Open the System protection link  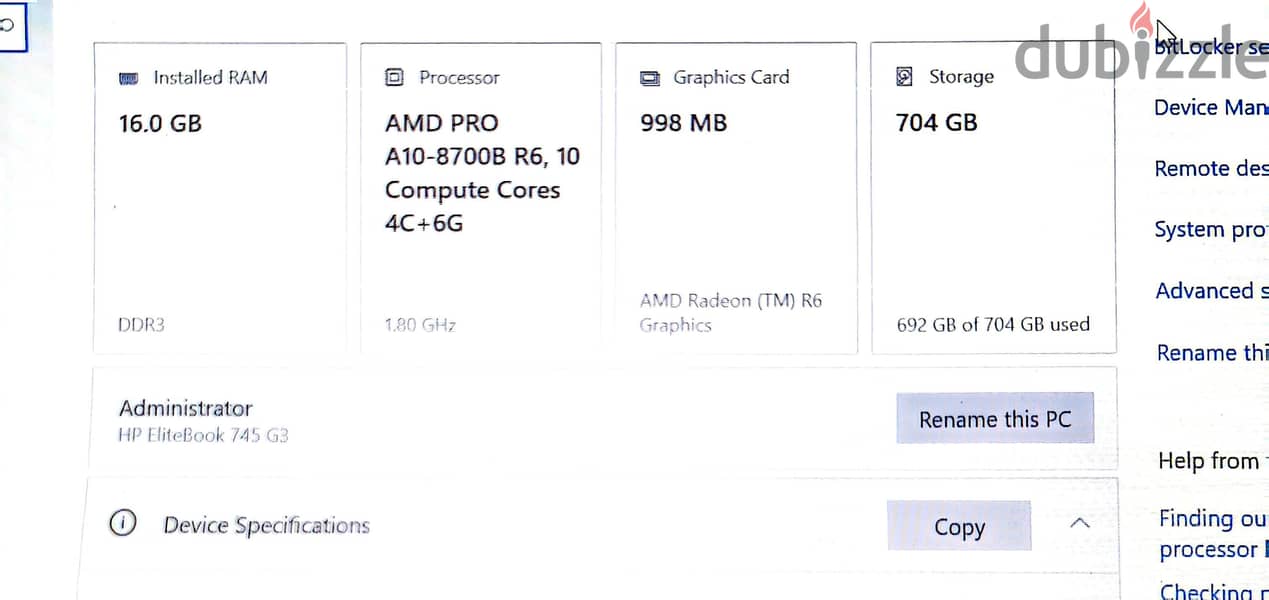click(1211, 230)
